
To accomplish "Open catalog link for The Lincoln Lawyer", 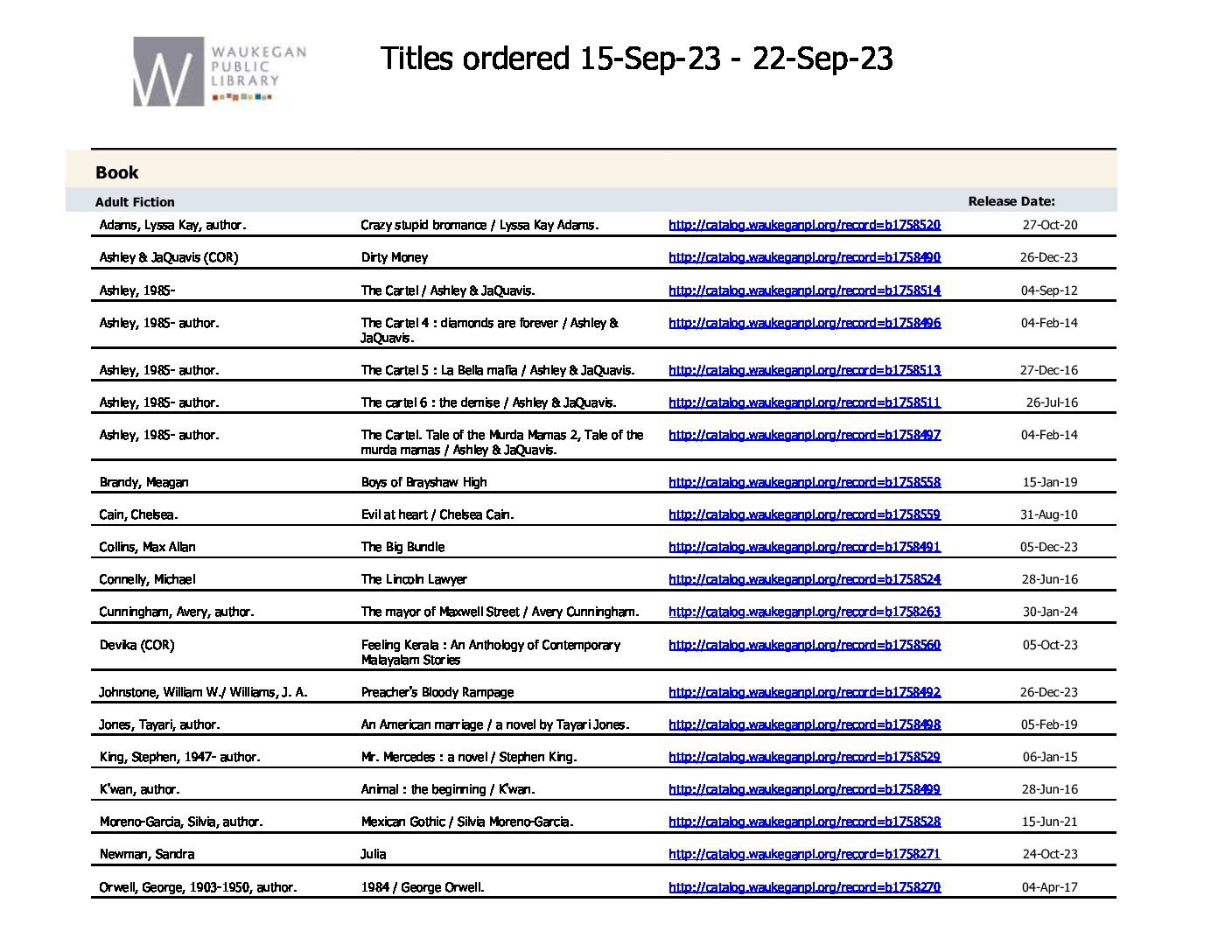I will [x=804, y=579].
